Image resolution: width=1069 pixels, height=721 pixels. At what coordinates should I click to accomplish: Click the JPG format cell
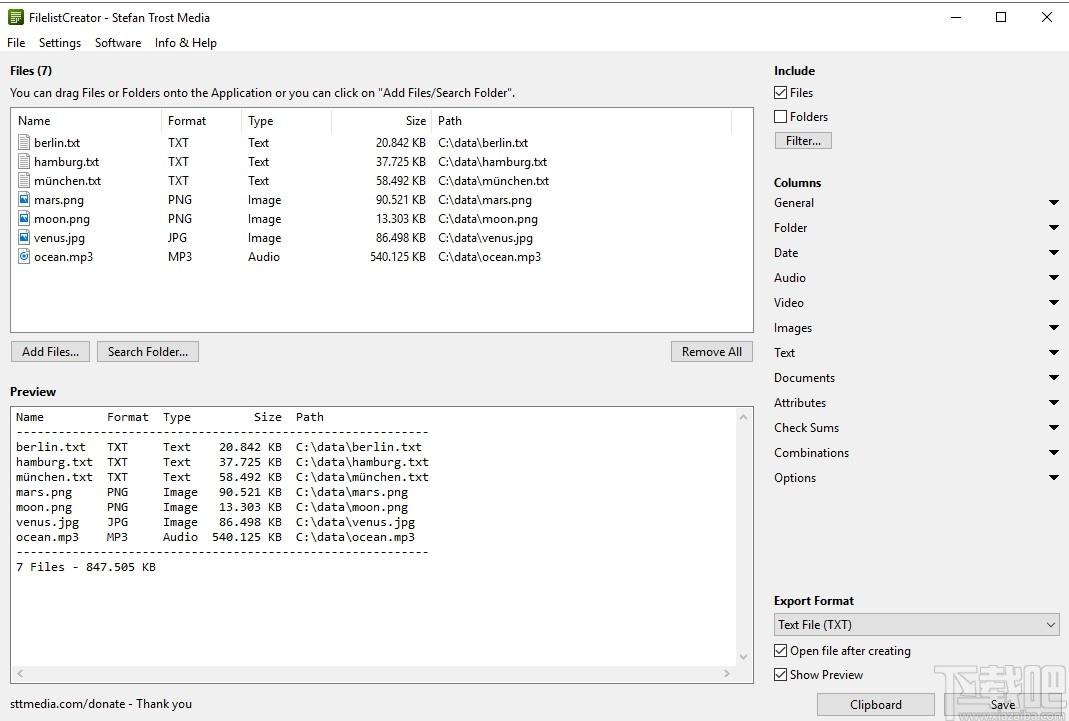point(177,238)
